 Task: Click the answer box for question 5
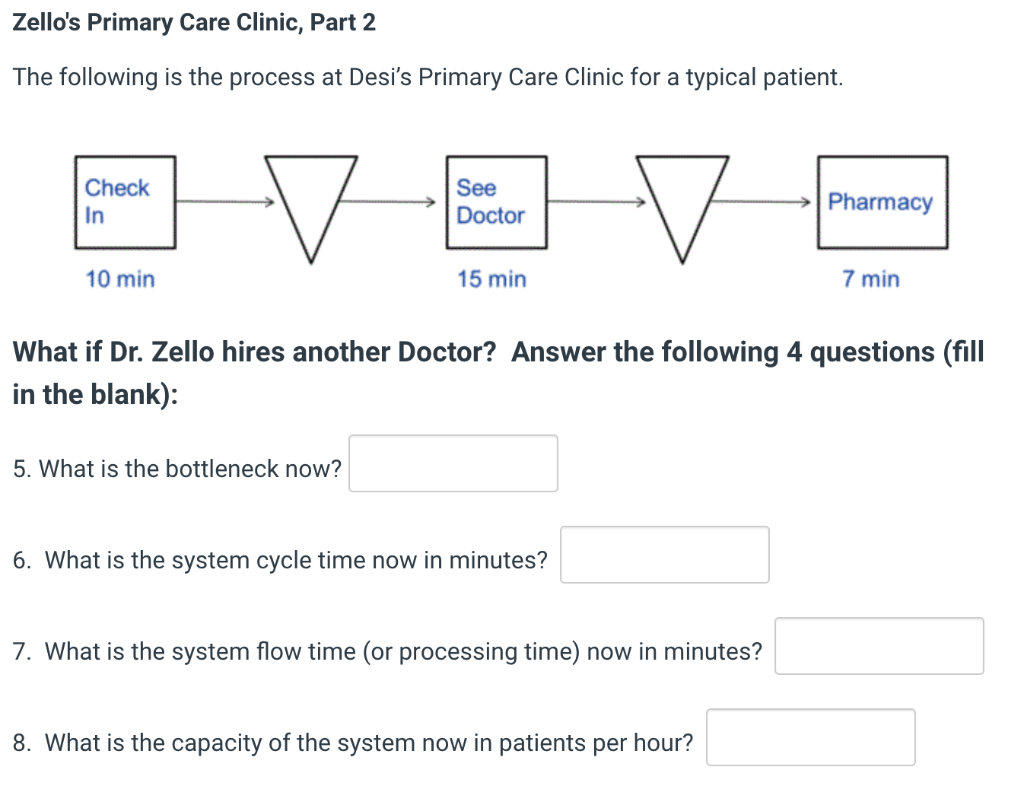pos(453,463)
